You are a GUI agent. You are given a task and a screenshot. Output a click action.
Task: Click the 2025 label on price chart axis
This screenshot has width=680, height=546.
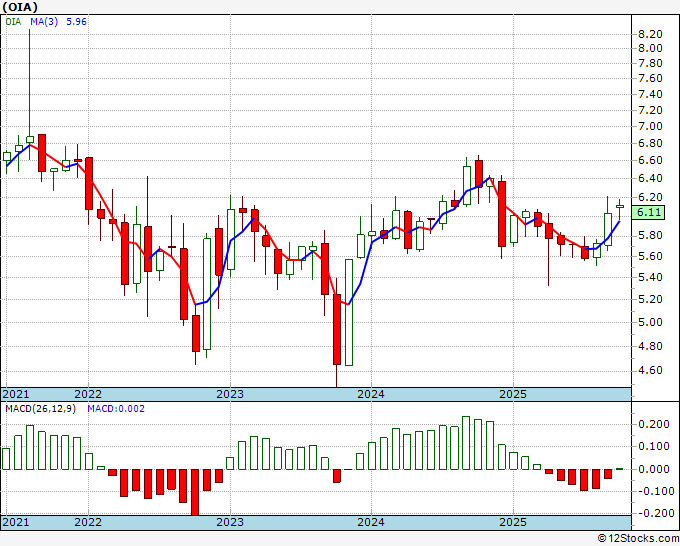(x=513, y=394)
